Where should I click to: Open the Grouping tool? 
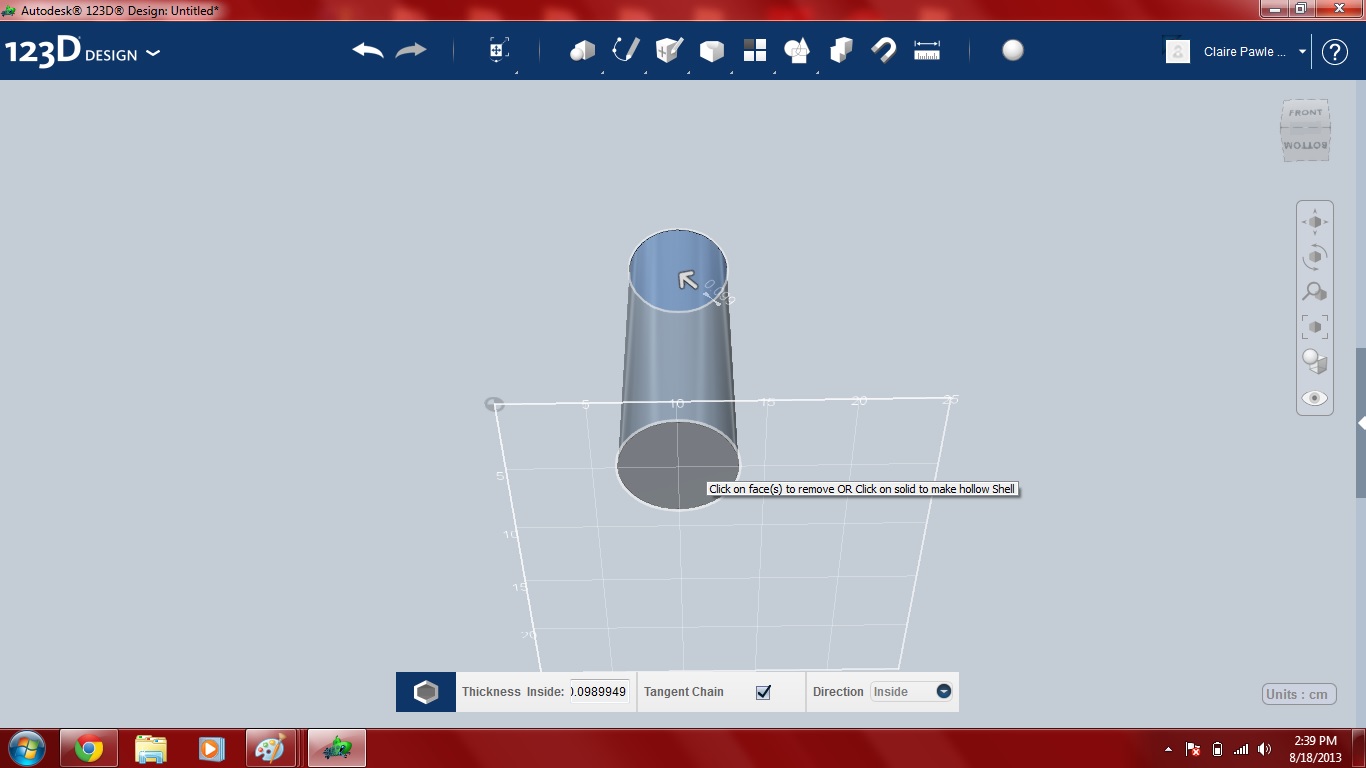(x=797, y=50)
